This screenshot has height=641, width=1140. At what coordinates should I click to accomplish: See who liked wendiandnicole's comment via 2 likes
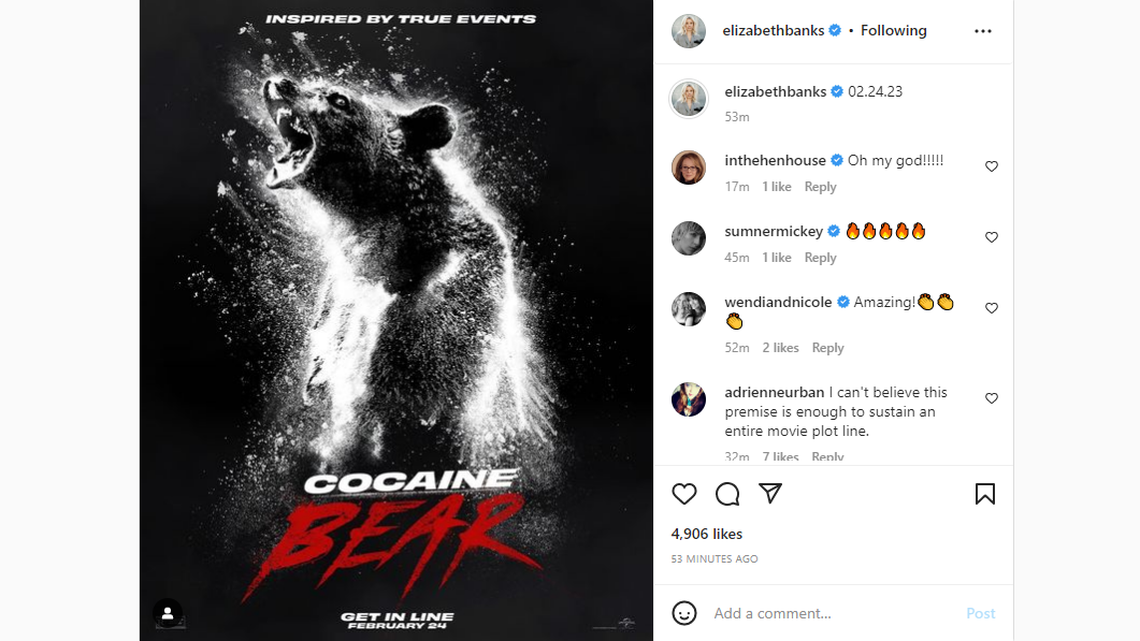coord(780,347)
